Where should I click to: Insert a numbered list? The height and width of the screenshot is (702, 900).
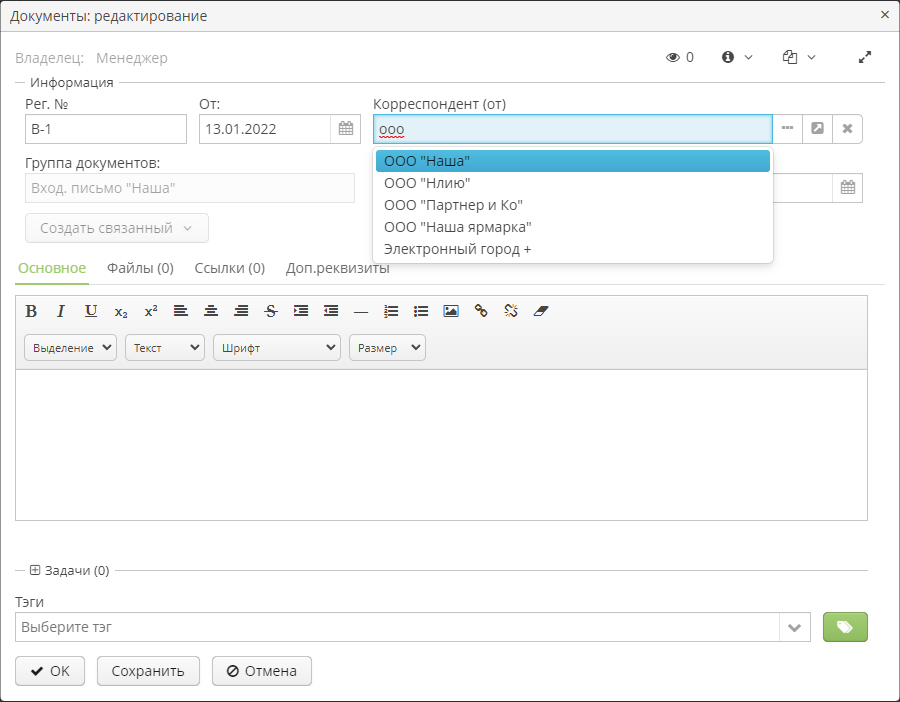[391, 311]
